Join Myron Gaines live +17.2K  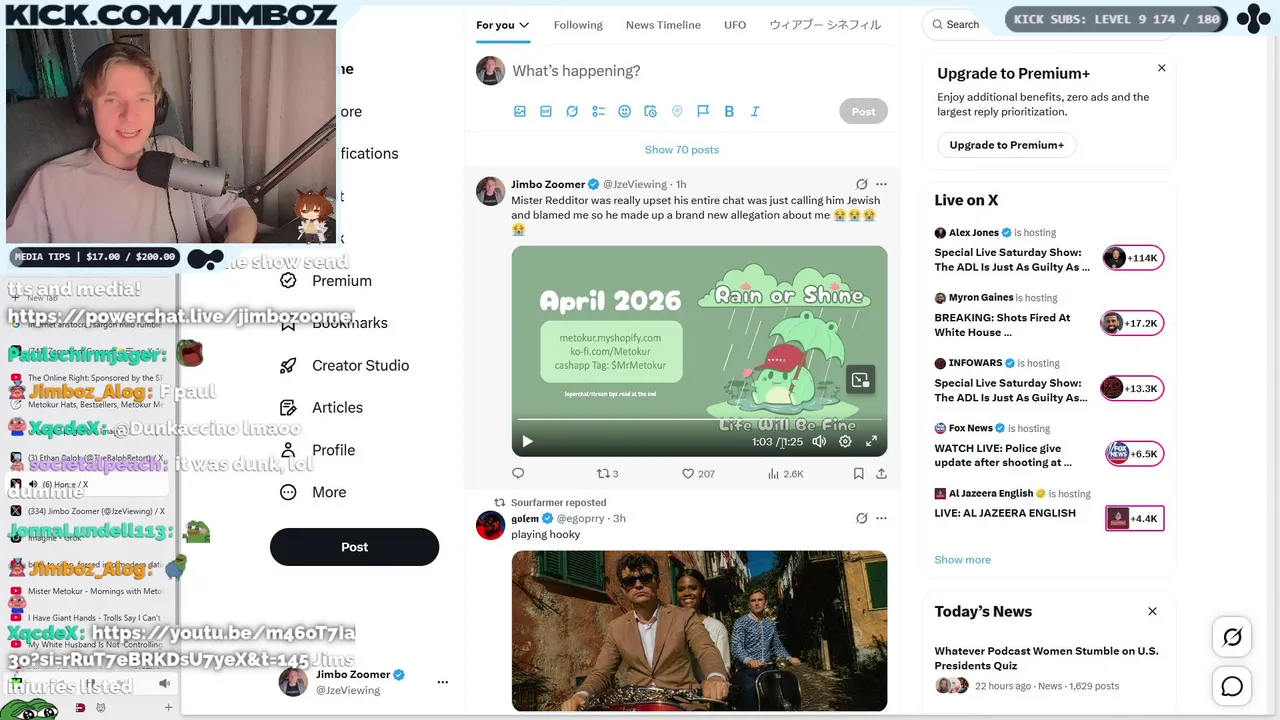click(1132, 323)
